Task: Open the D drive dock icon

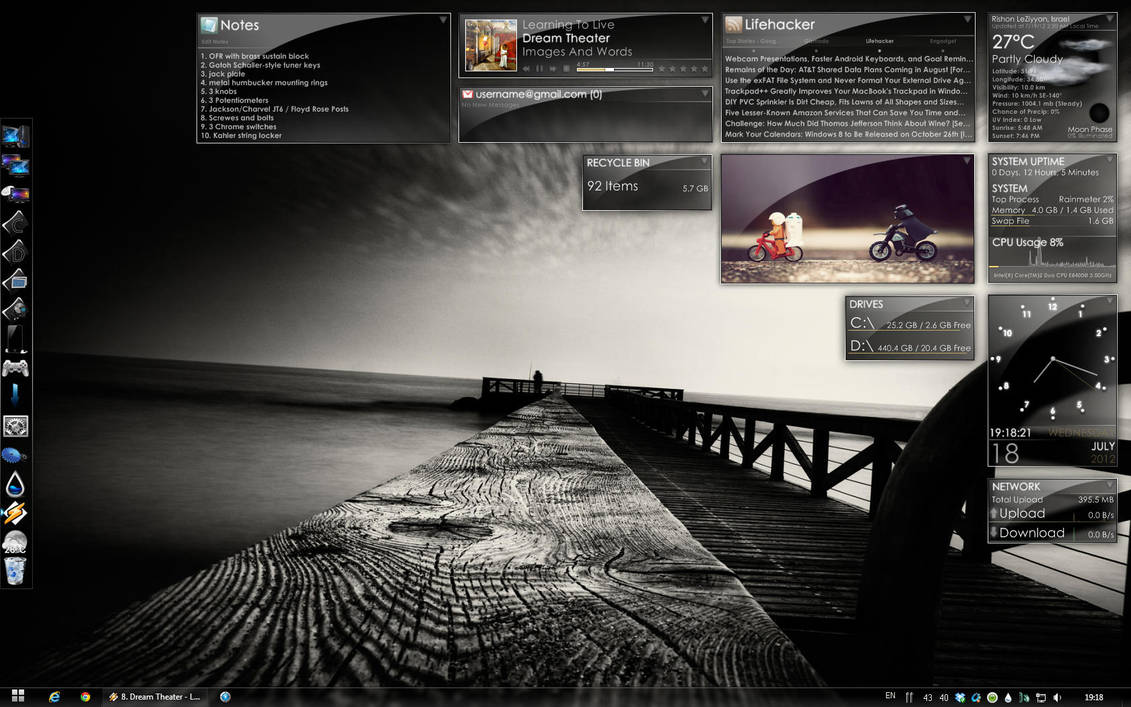Action: tap(15, 251)
